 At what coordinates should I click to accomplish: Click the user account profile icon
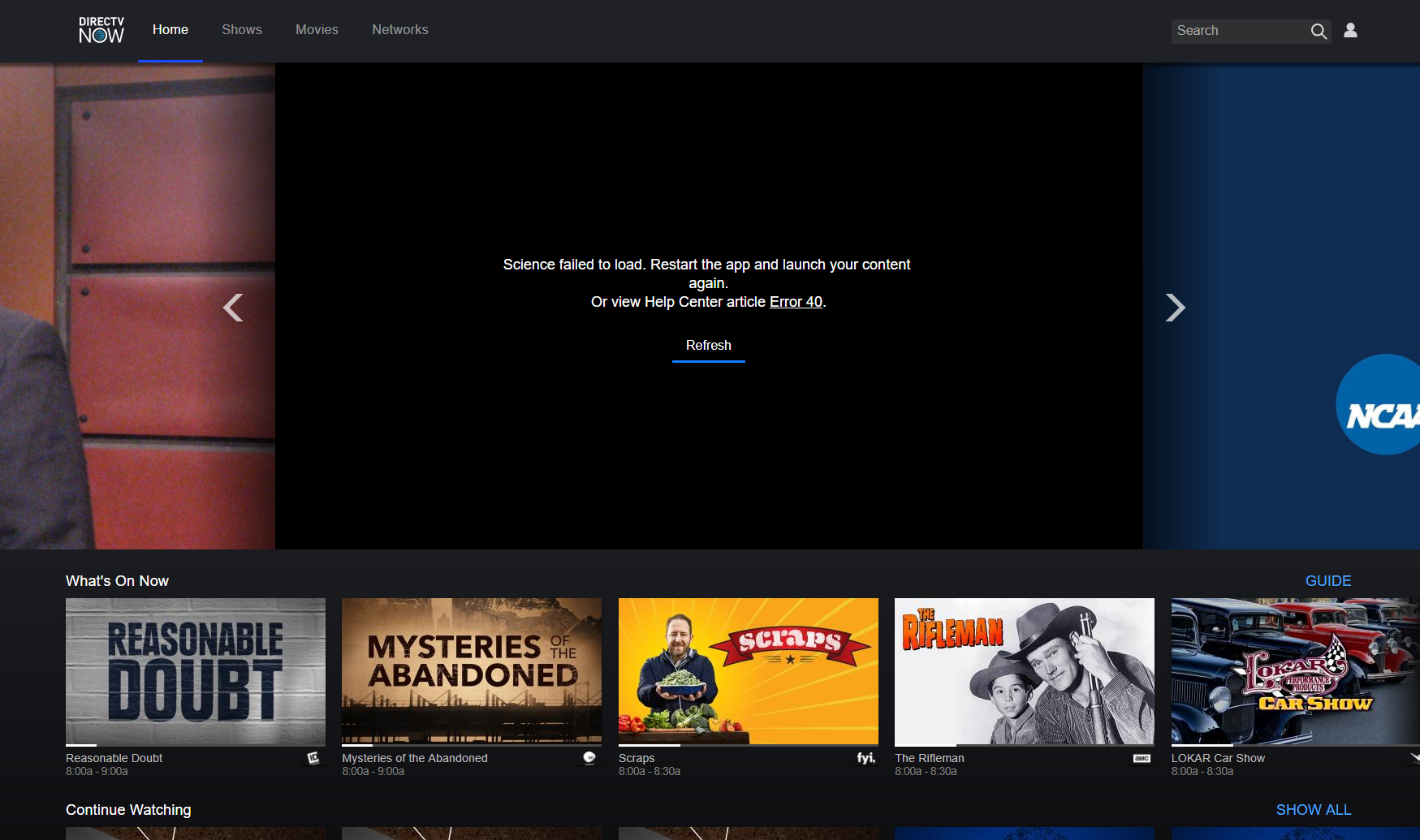click(x=1350, y=30)
